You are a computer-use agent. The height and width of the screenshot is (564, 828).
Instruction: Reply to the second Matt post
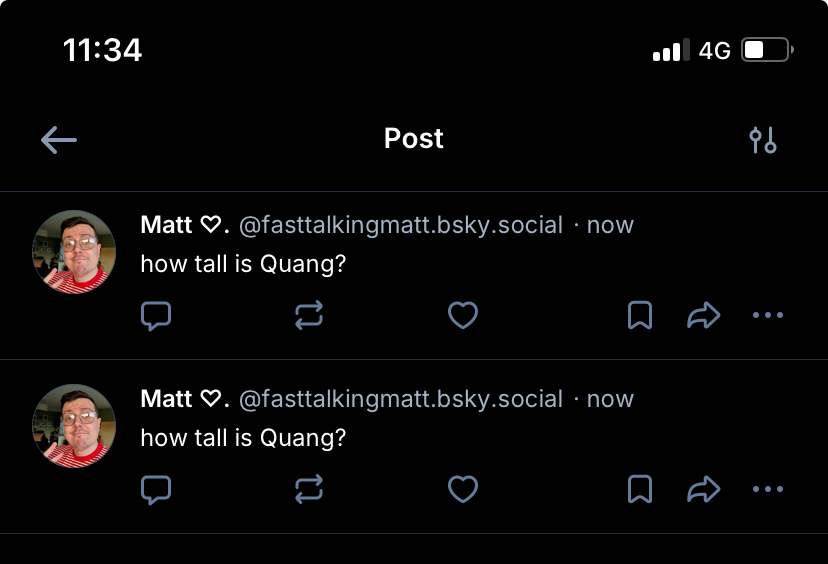click(x=156, y=490)
